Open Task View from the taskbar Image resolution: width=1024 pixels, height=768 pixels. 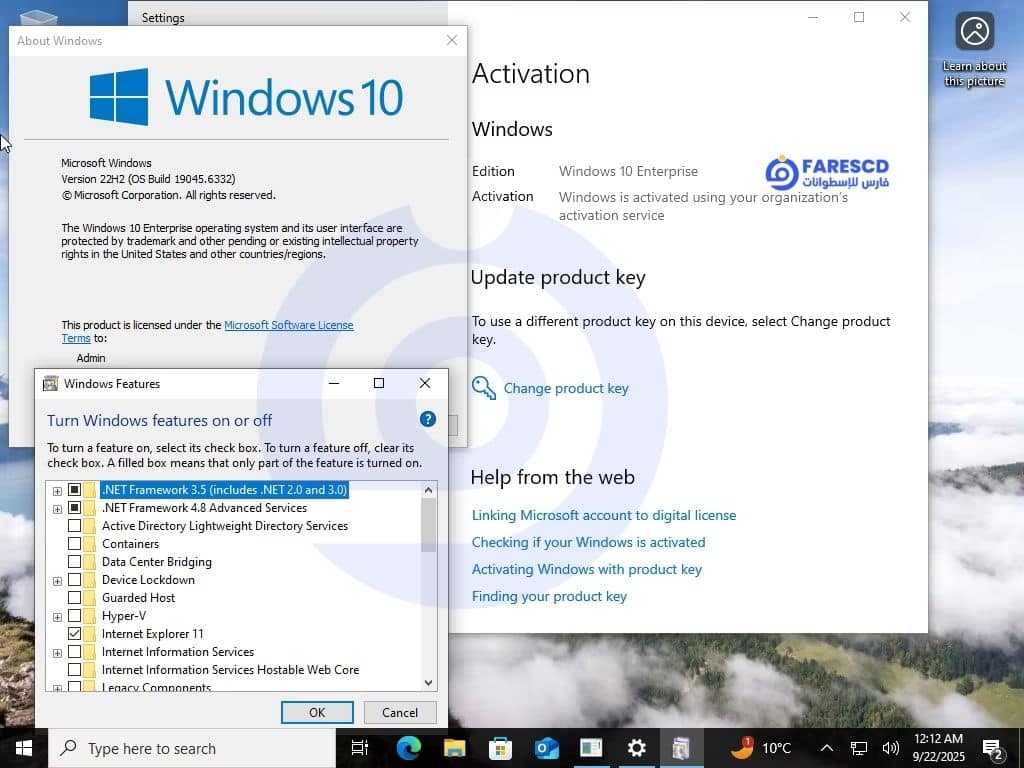(360, 748)
